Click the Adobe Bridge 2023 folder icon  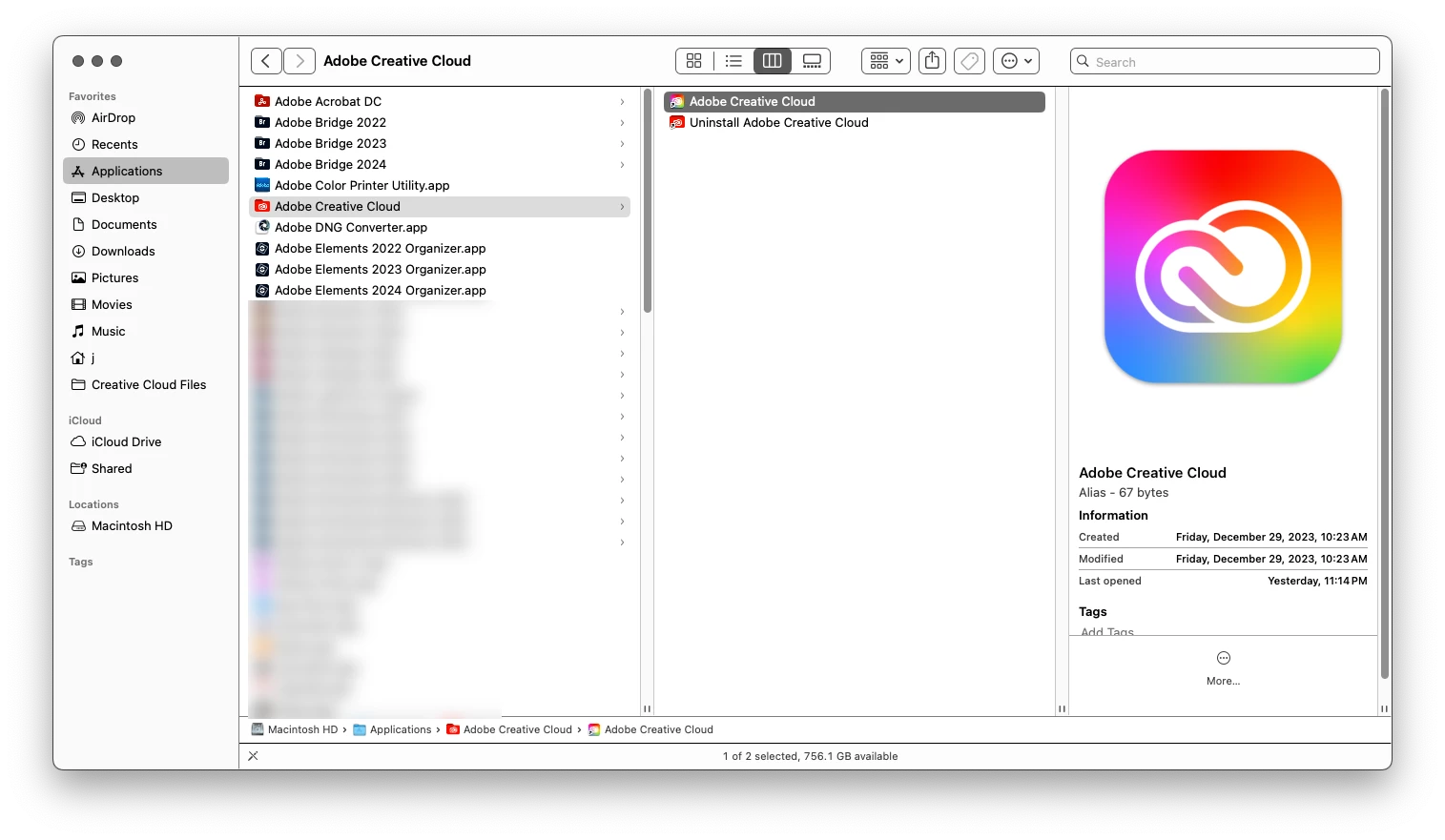point(262,143)
